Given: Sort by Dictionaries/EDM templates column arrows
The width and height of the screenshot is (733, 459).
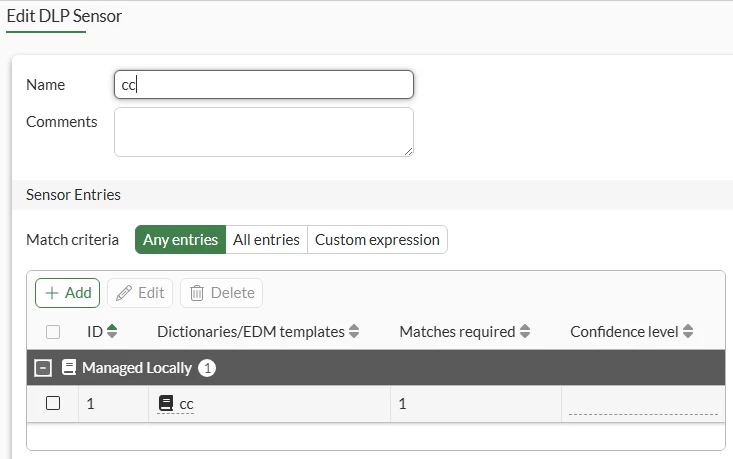Looking at the screenshot, I should pyautogui.click(x=354, y=331).
